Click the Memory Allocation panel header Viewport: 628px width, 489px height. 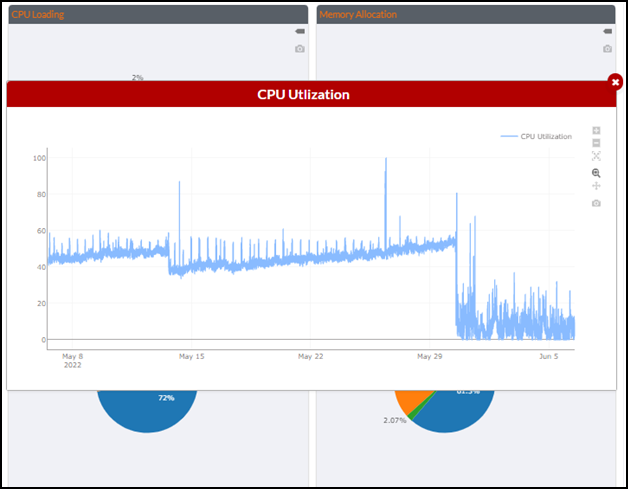[466, 14]
